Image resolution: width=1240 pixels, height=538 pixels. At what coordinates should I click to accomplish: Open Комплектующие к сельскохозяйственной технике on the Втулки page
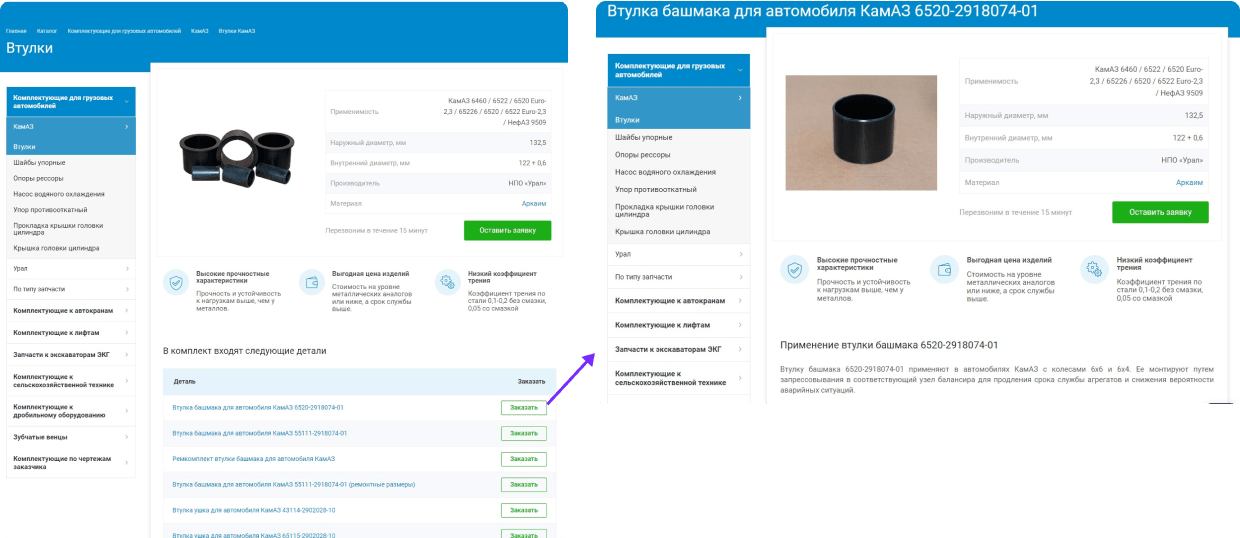[62, 381]
